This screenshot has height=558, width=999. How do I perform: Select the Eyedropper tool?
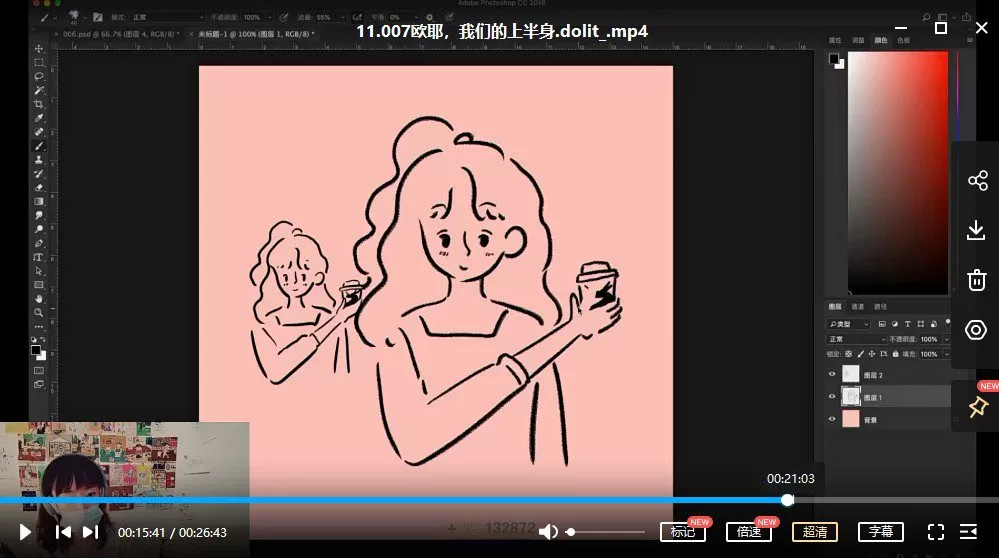pos(39,118)
